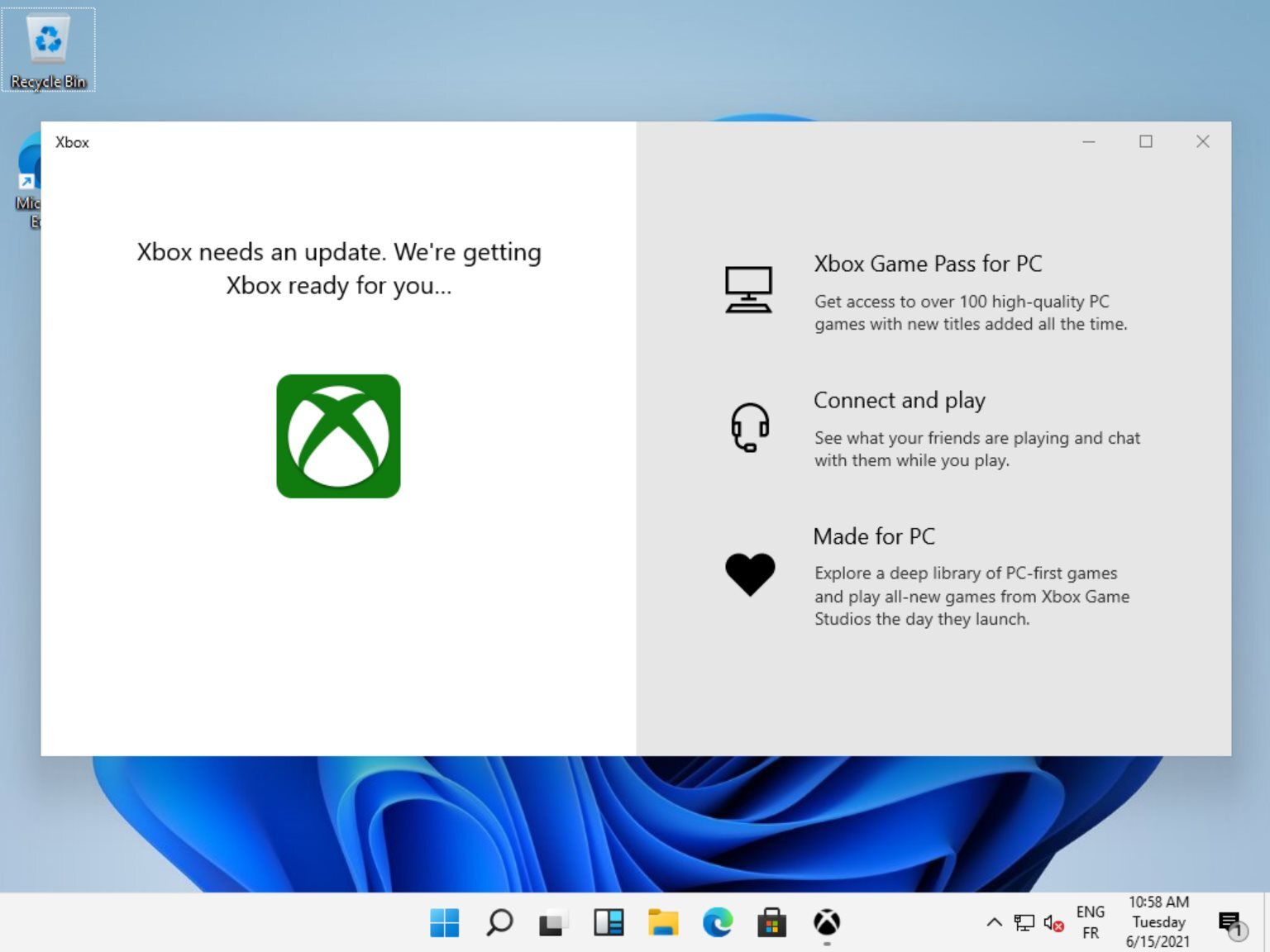The height and width of the screenshot is (952, 1270).
Task: Open Microsoft Store from the taskbar
Action: coord(771,922)
